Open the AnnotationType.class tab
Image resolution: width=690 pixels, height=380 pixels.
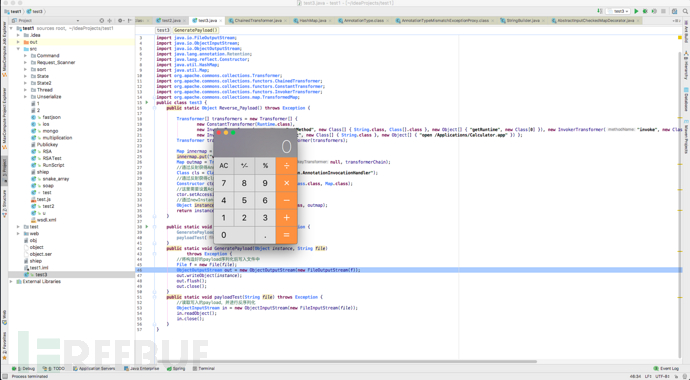click(x=364, y=21)
